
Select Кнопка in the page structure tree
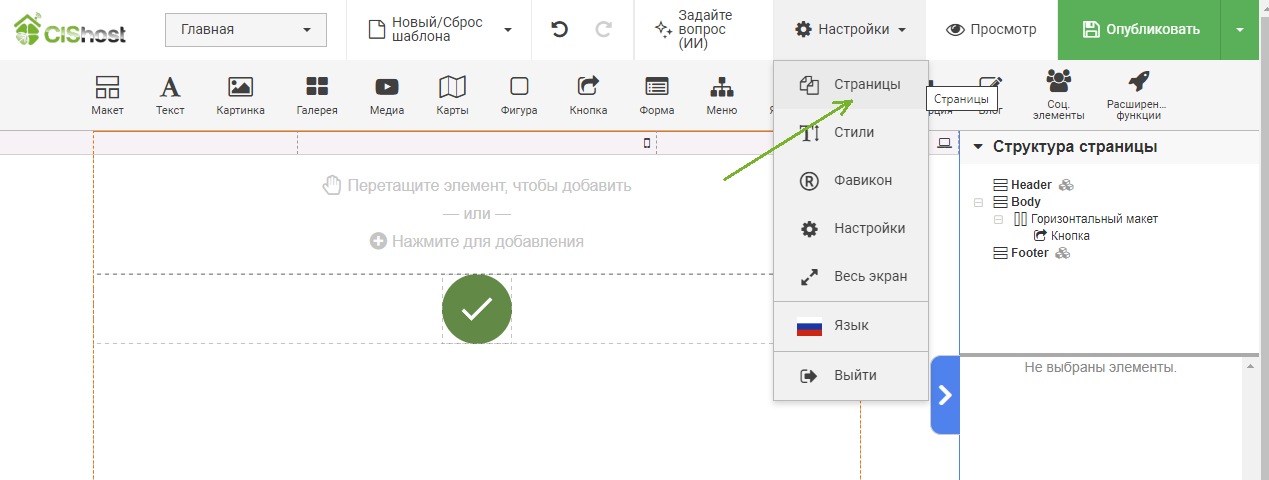[1069, 236]
